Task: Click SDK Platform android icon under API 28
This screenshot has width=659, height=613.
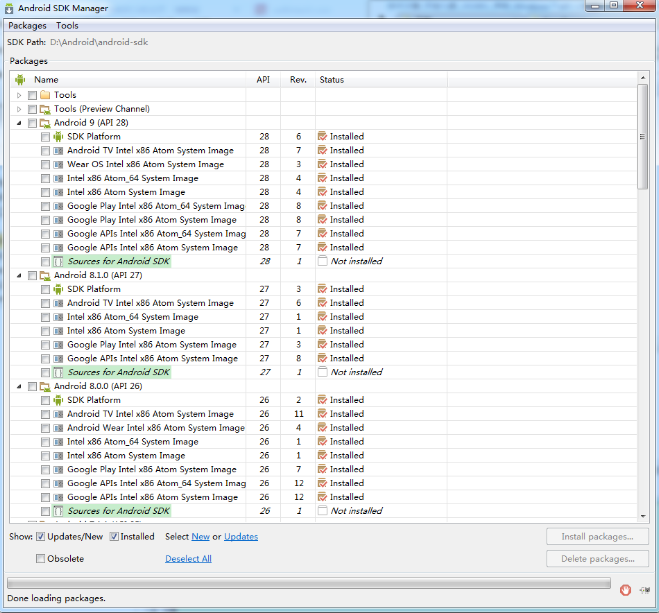Action: click(58, 137)
